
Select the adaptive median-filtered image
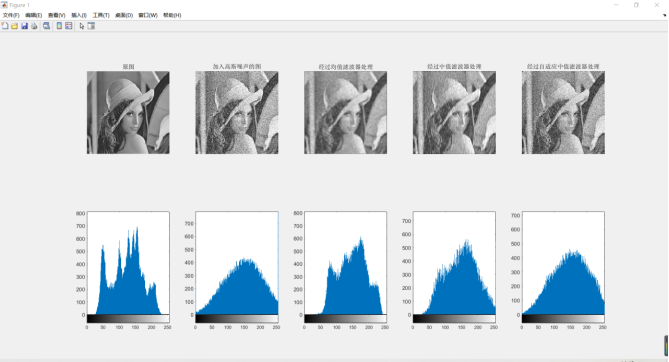[563, 112]
